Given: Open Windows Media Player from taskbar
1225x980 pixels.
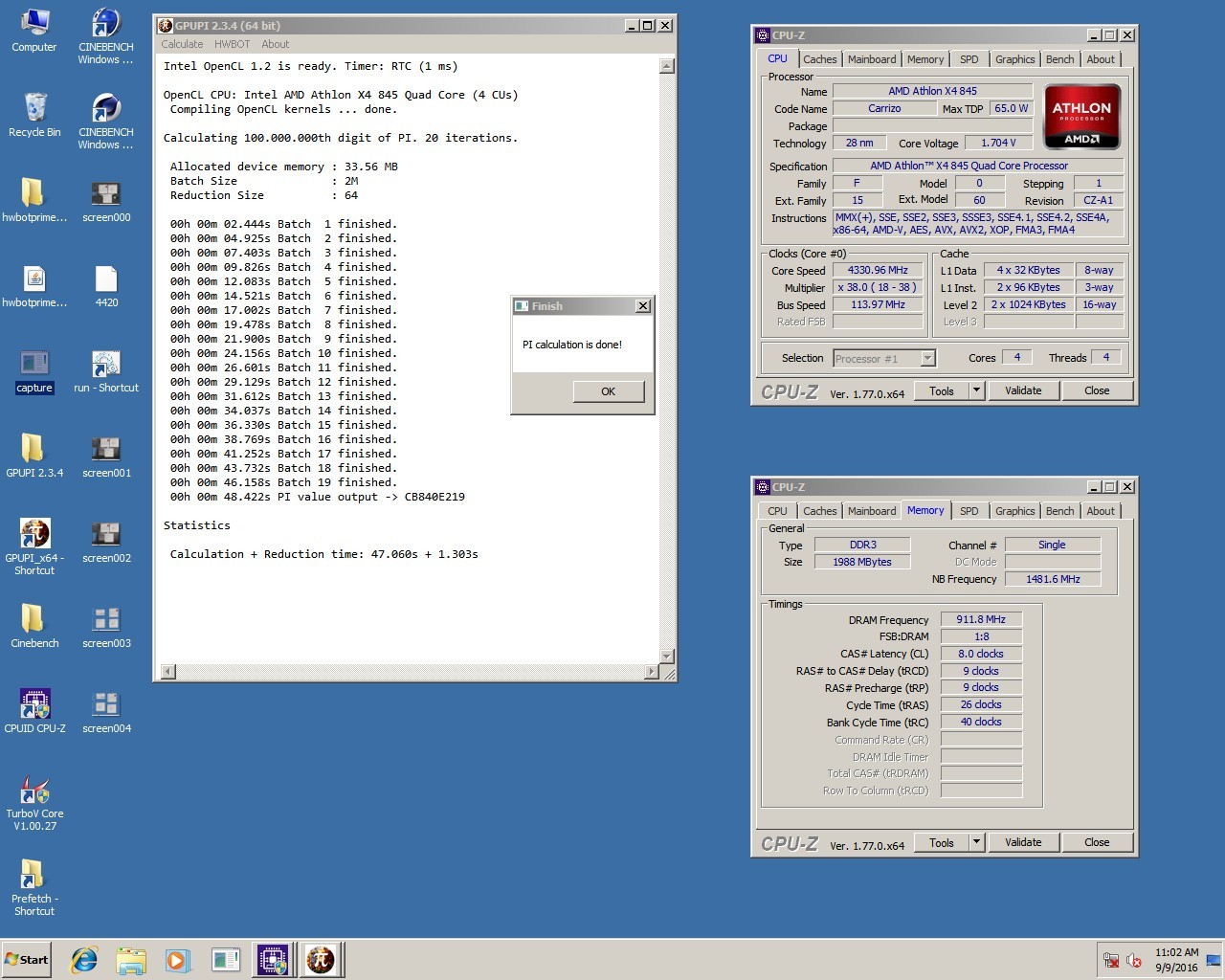Looking at the screenshot, I should (177, 960).
